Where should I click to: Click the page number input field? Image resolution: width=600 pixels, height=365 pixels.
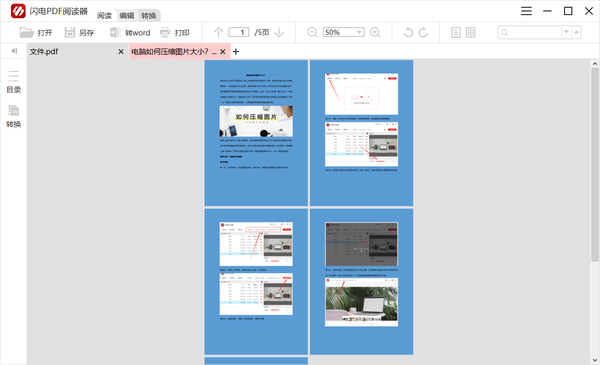point(239,33)
